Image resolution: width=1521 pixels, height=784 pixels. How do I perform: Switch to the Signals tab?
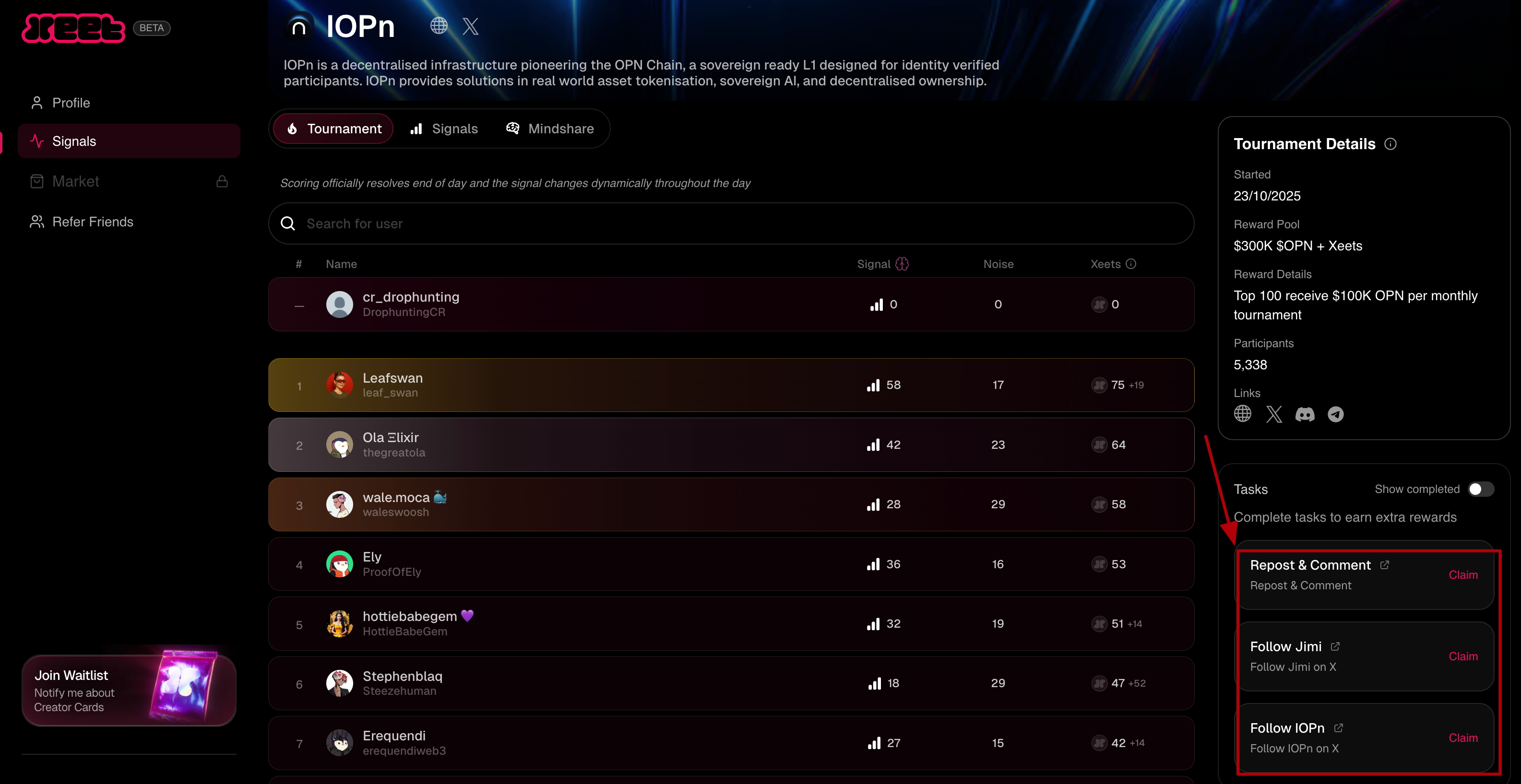[x=444, y=129]
